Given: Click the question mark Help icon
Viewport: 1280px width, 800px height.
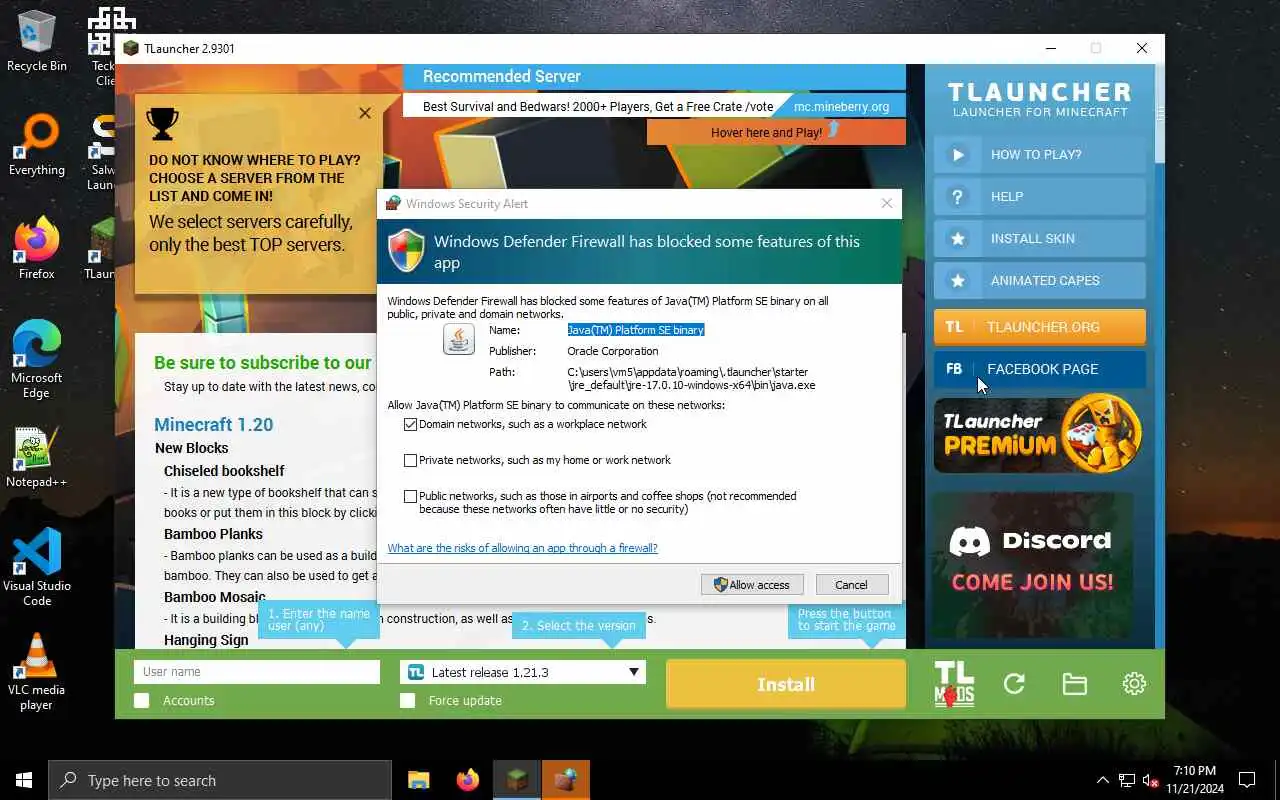Looking at the screenshot, I should [x=958, y=197].
